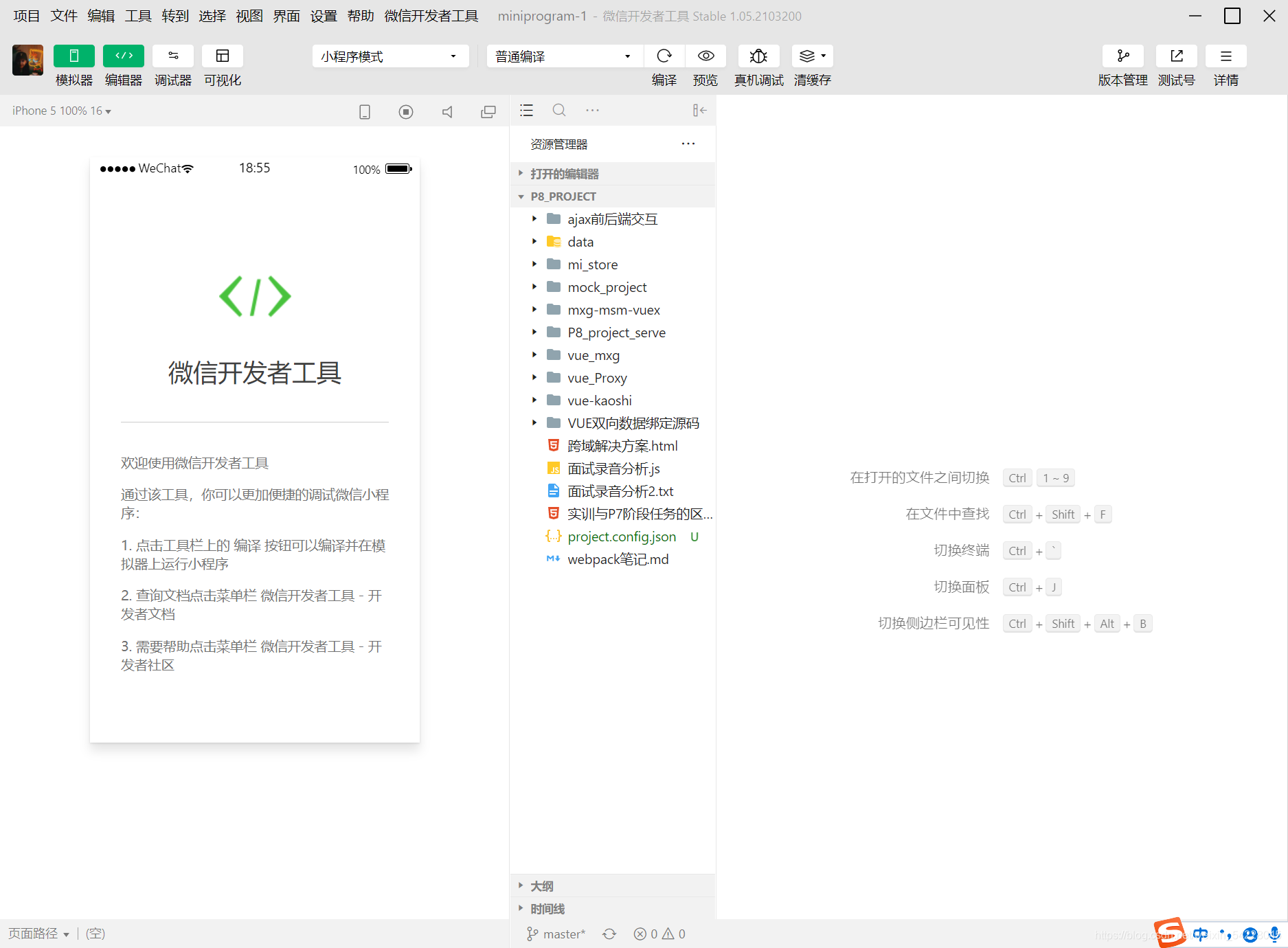Expand the mi_store folder
The width and height of the screenshot is (1288, 948).
613,264
